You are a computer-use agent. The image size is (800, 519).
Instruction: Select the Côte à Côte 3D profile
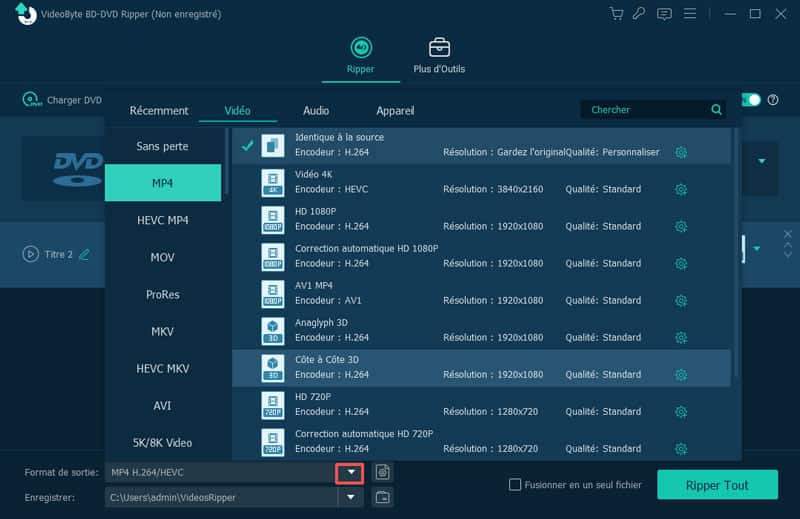(x=480, y=367)
